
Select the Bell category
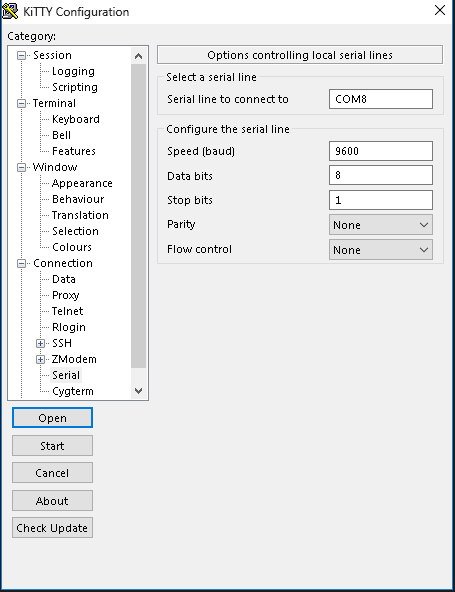61,135
